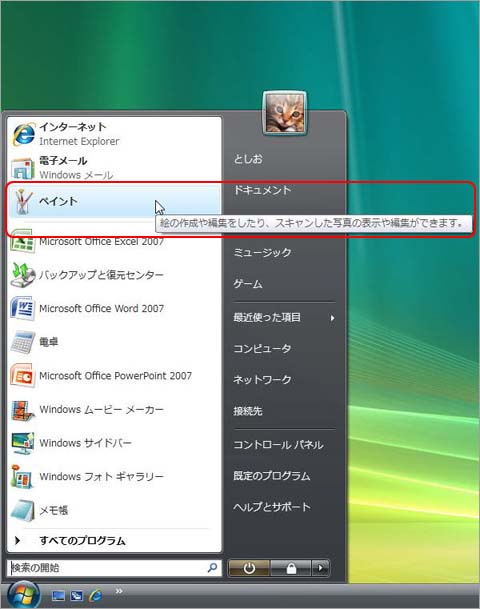This screenshot has width=480, height=609.
Task: Click 最近使った項目 label
Action: 267,317
